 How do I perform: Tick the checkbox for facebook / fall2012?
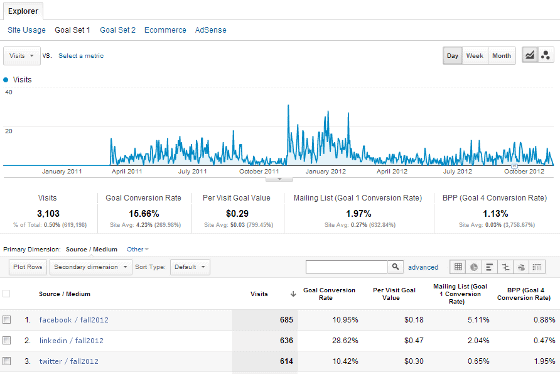[6, 319]
